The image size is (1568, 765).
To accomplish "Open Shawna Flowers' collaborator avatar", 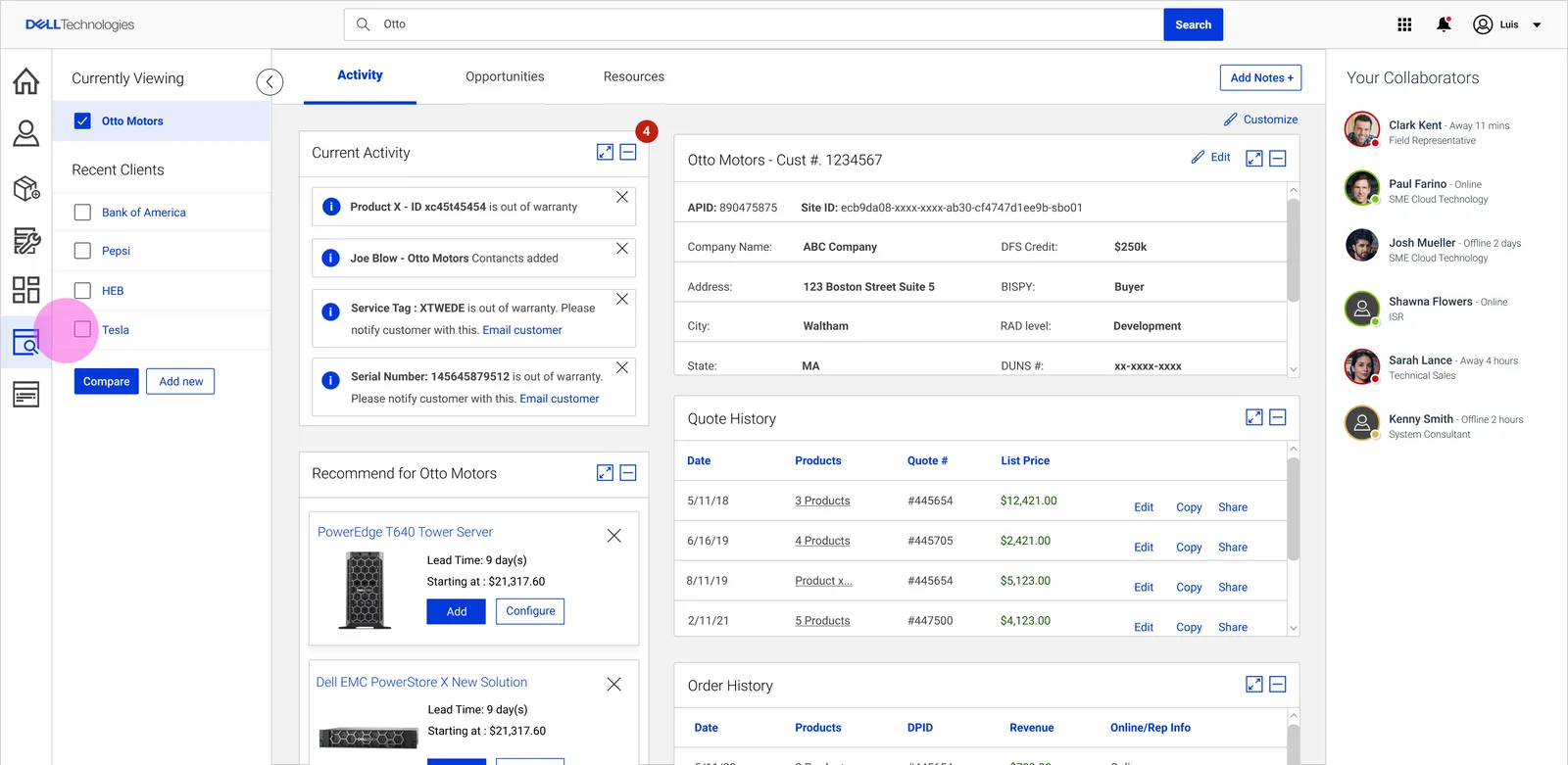I will point(1362,310).
